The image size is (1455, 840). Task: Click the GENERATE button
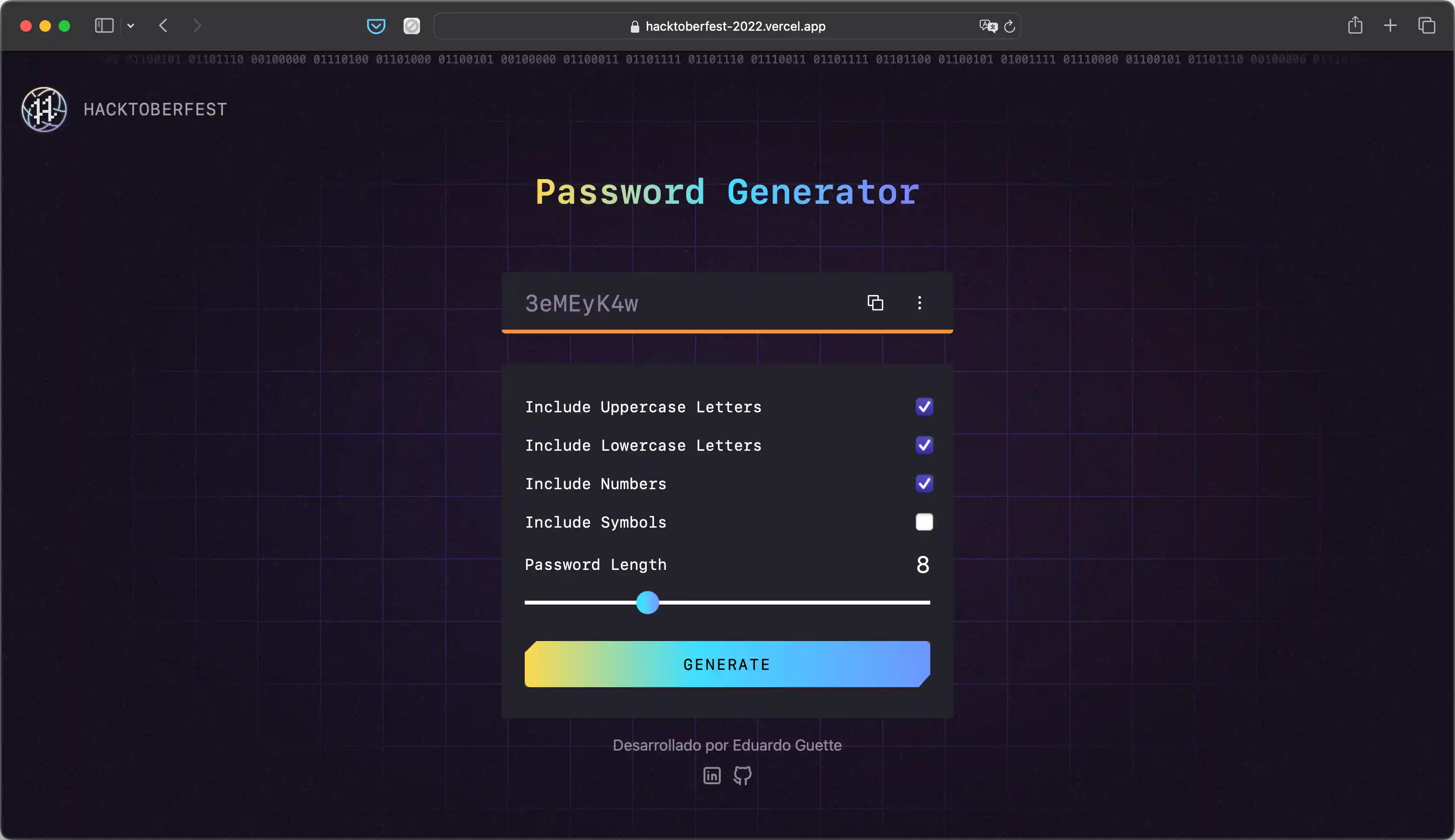click(x=727, y=664)
